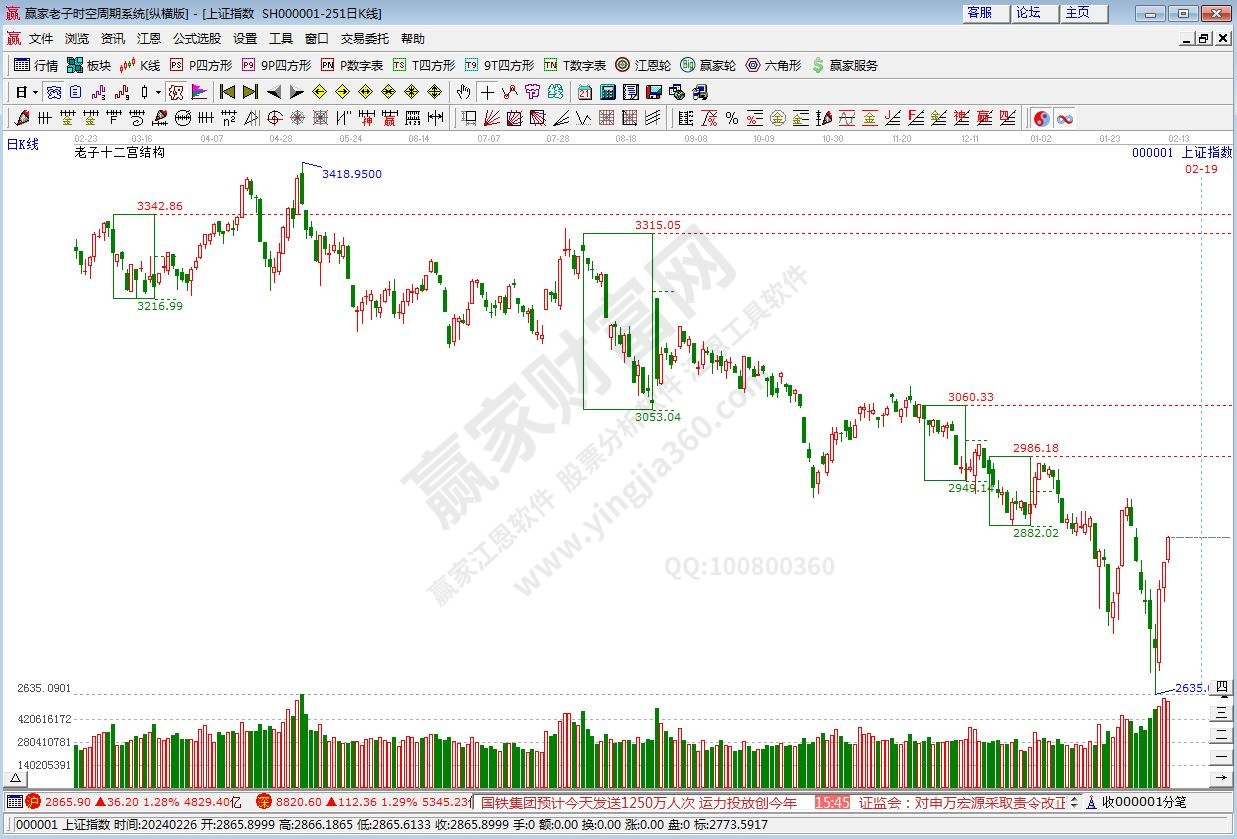Click the infinity symbol icon
The height and width of the screenshot is (839, 1237).
(1065, 118)
